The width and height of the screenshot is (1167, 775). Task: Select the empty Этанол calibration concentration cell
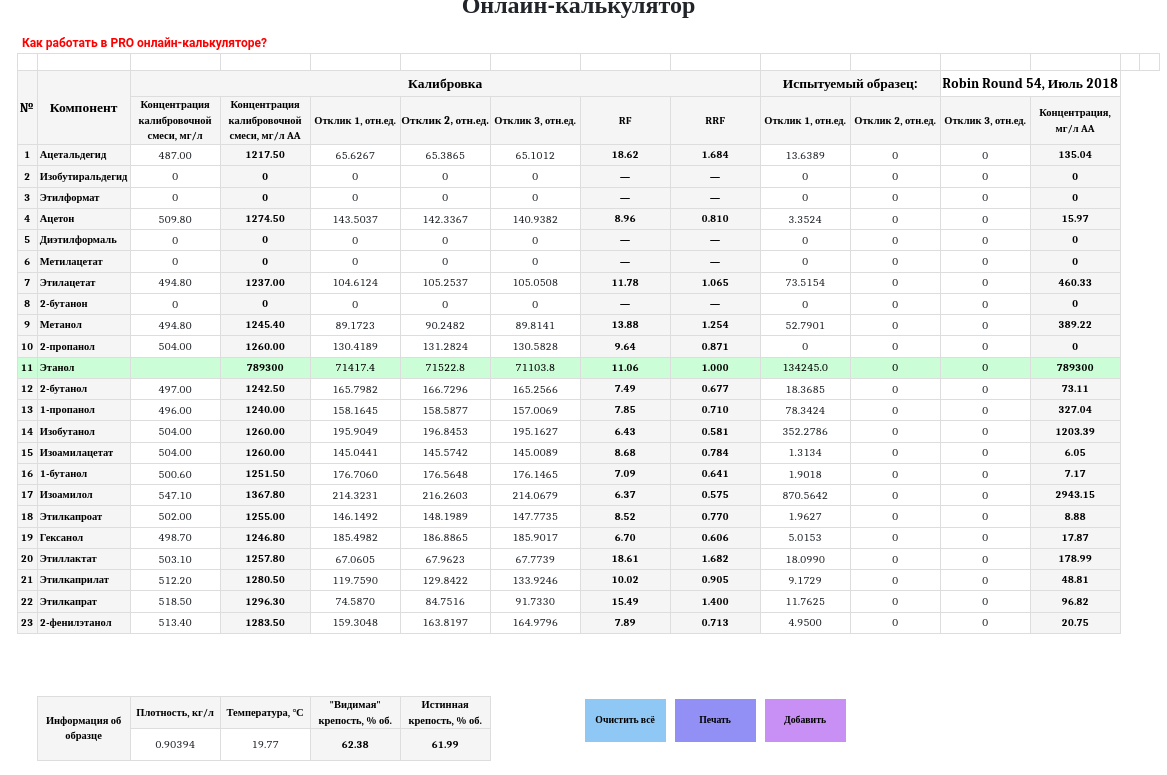point(175,368)
